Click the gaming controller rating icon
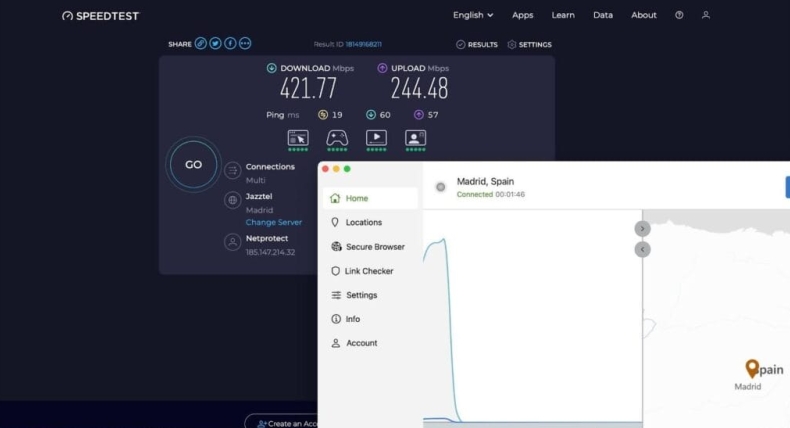This screenshot has width=790, height=428. tap(337, 138)
